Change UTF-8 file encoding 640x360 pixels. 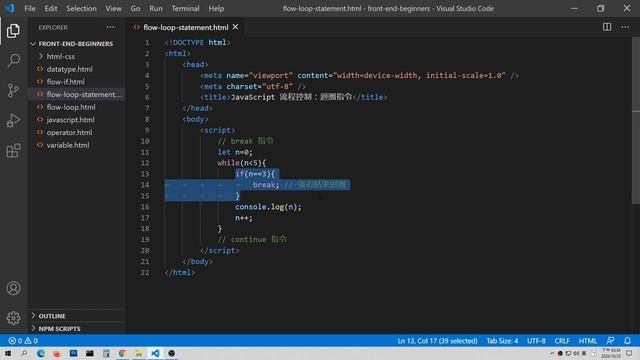pyautogui.click(x=536, y=341)
